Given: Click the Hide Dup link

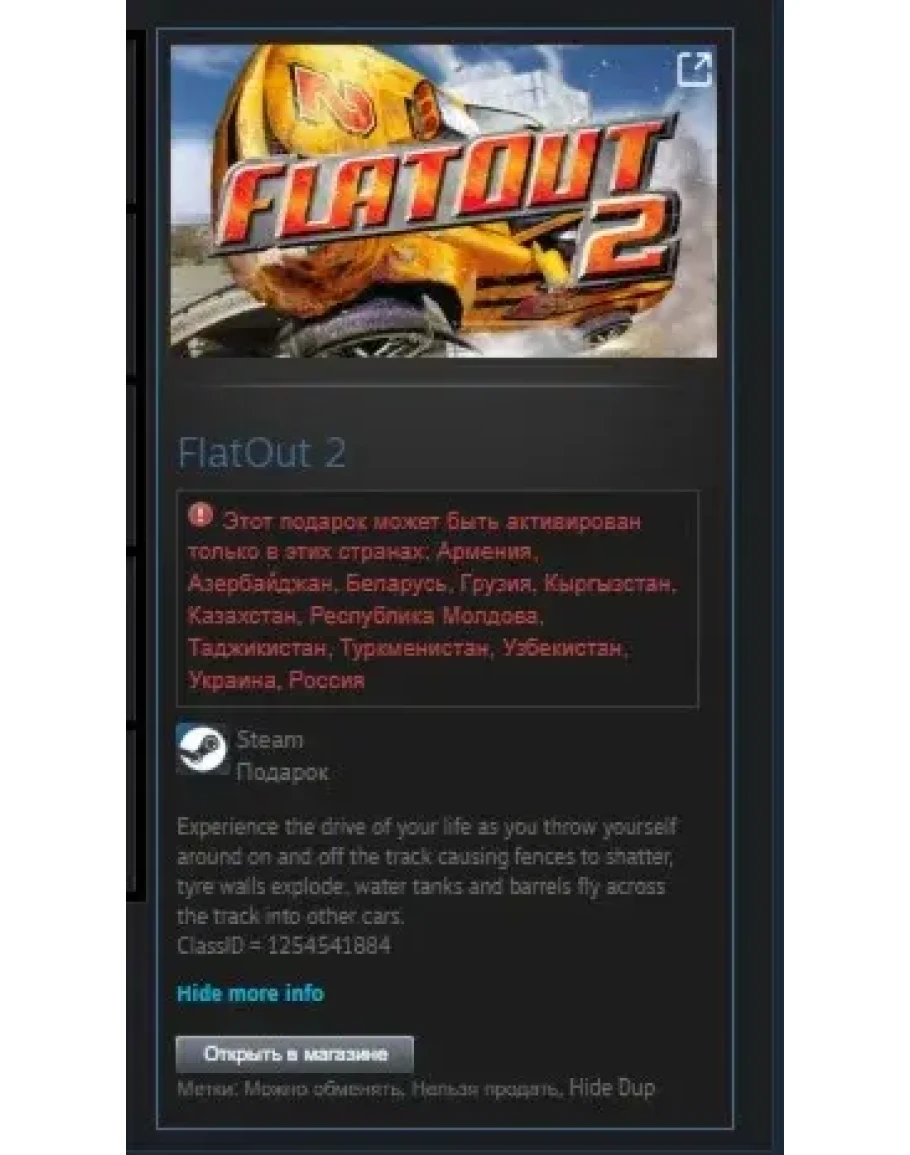Looking at the screenshot, I should tap(612, 1088).
